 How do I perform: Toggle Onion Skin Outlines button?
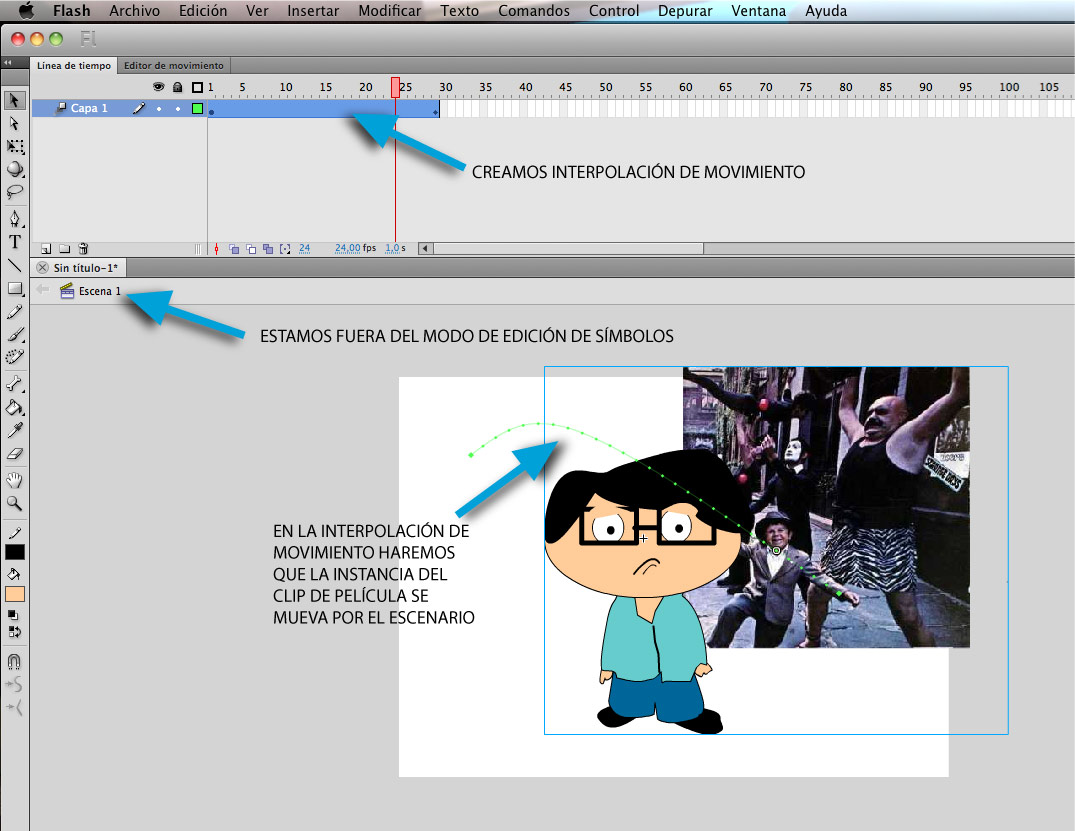251,249
